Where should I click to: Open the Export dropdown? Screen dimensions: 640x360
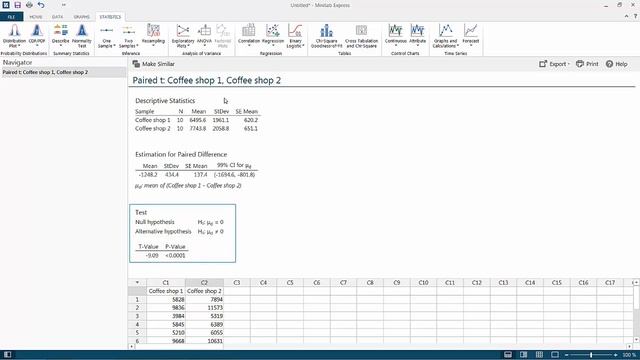(x=554, y=64)
